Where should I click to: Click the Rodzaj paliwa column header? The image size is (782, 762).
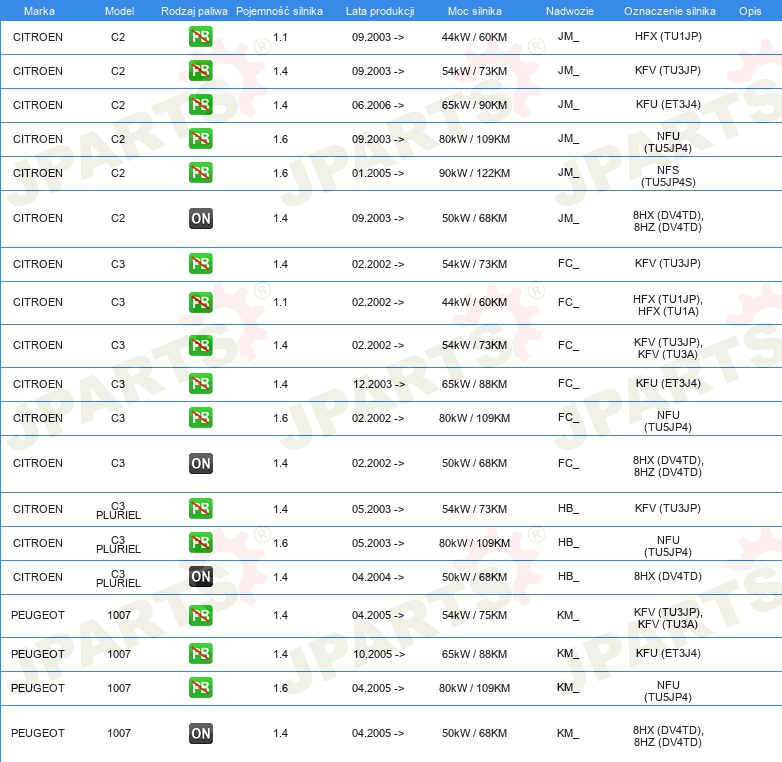pyautogui.click(x=194, y=11)
